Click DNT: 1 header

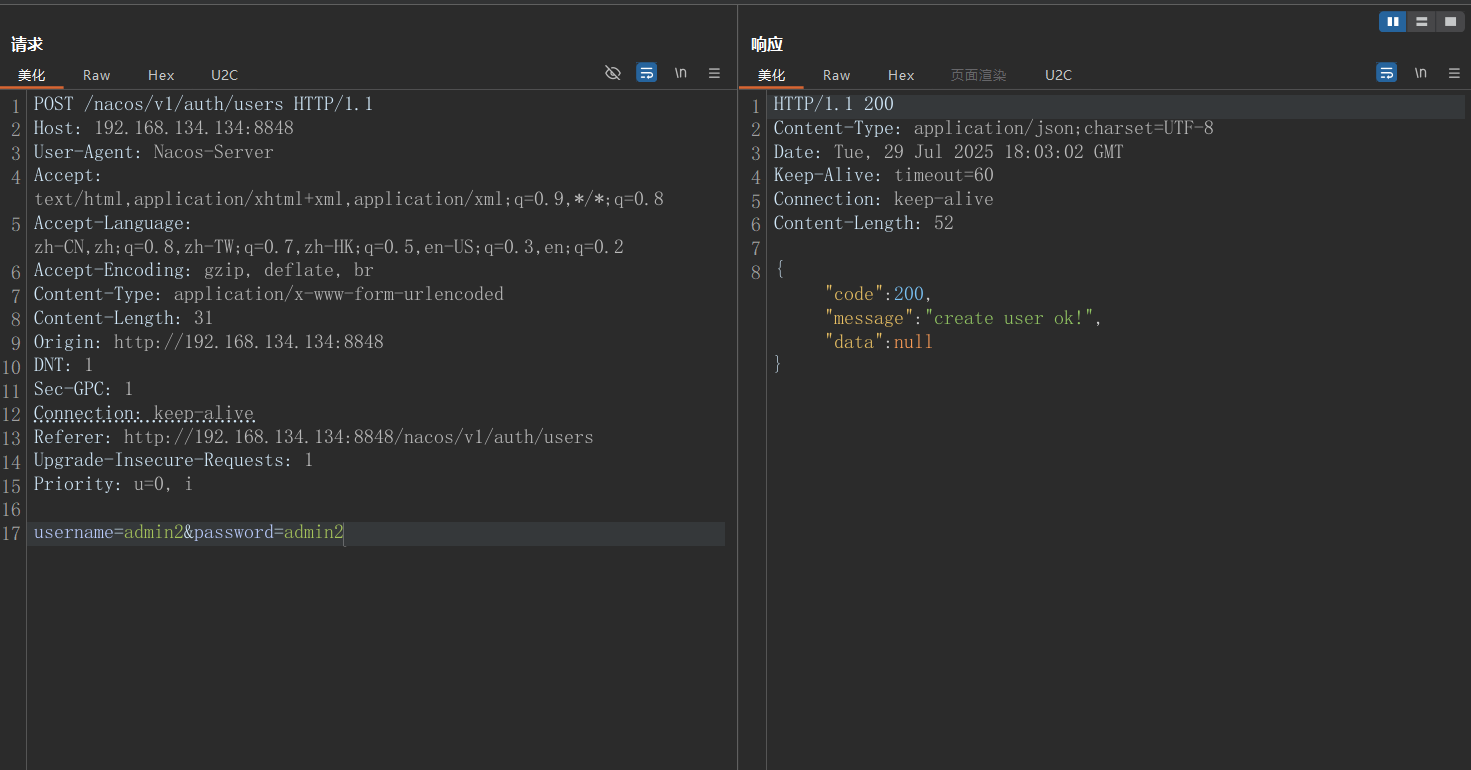63,365
